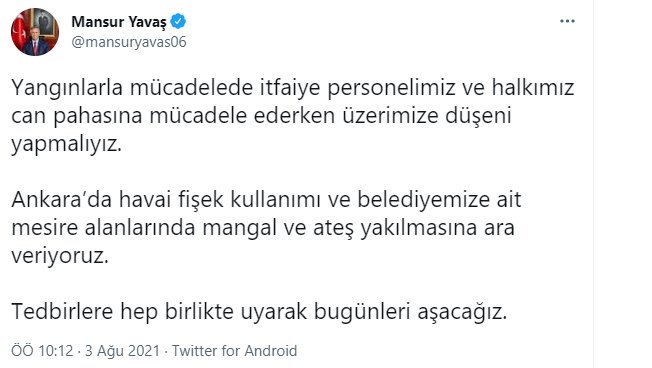This screenshot has height=368, width=652.
Task: Click the word Tedbirlere in the last line
Action: click(62, 311)
